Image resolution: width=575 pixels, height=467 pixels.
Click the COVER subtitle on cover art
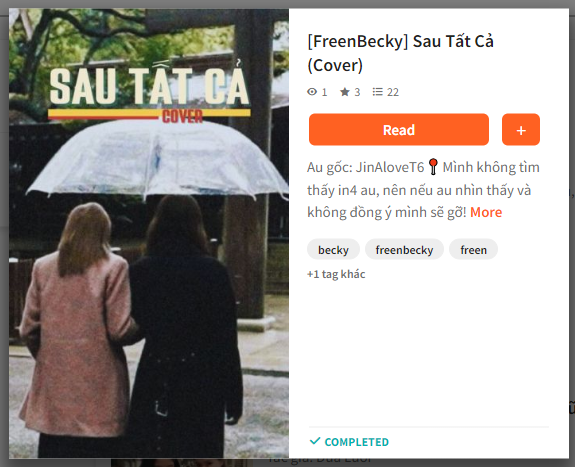182,117
